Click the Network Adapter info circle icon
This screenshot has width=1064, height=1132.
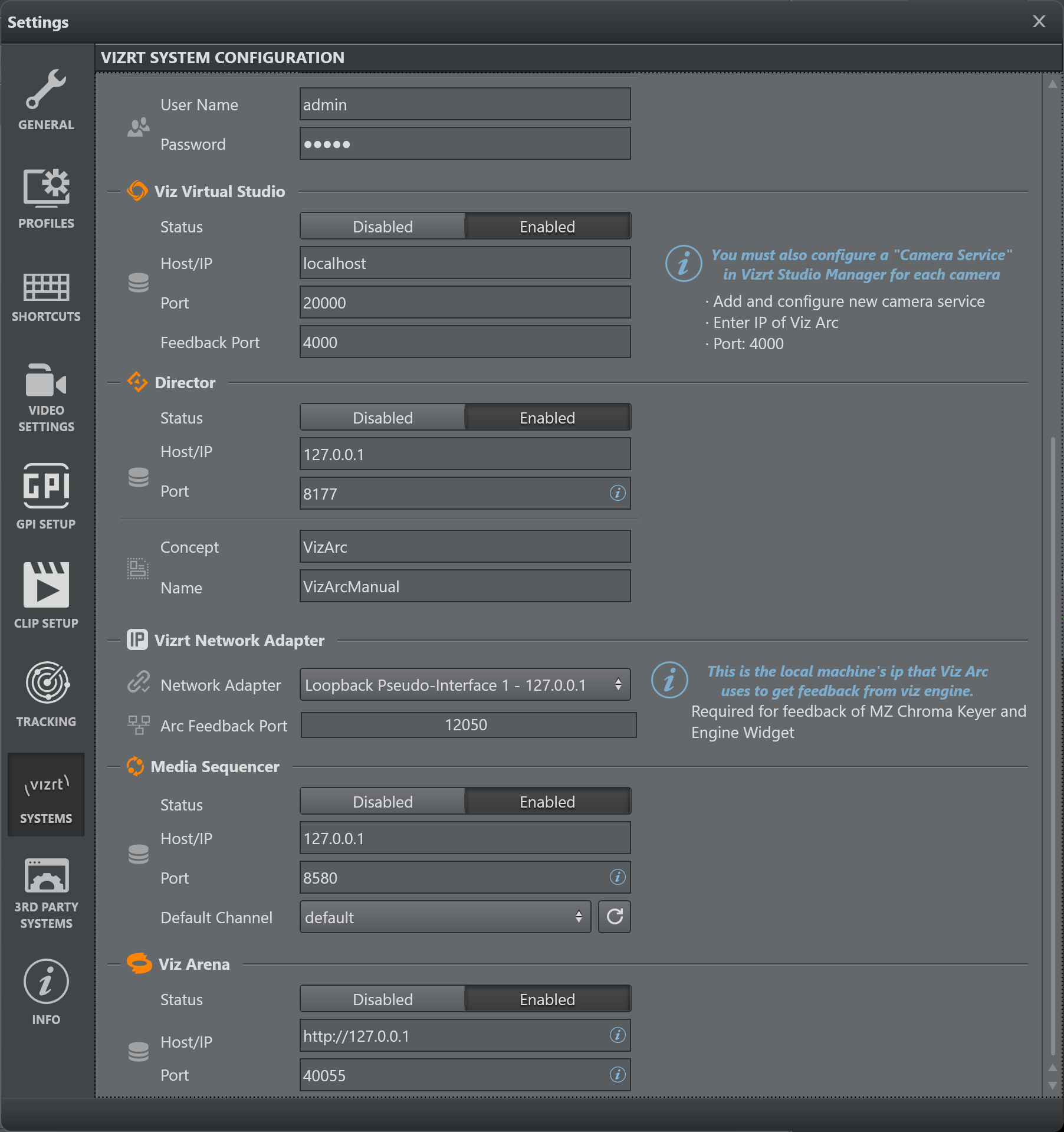669,680
